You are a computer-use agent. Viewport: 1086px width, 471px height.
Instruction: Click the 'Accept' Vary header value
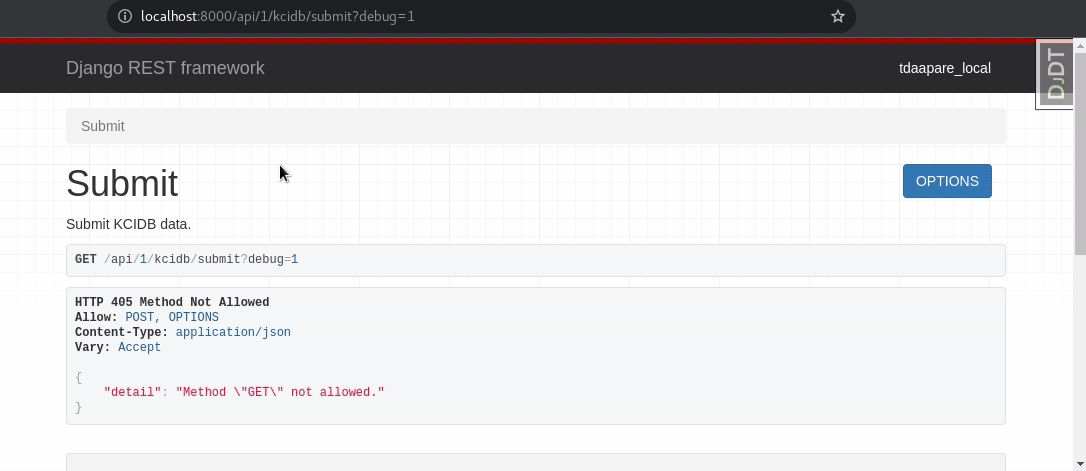(x=139, y=347)
